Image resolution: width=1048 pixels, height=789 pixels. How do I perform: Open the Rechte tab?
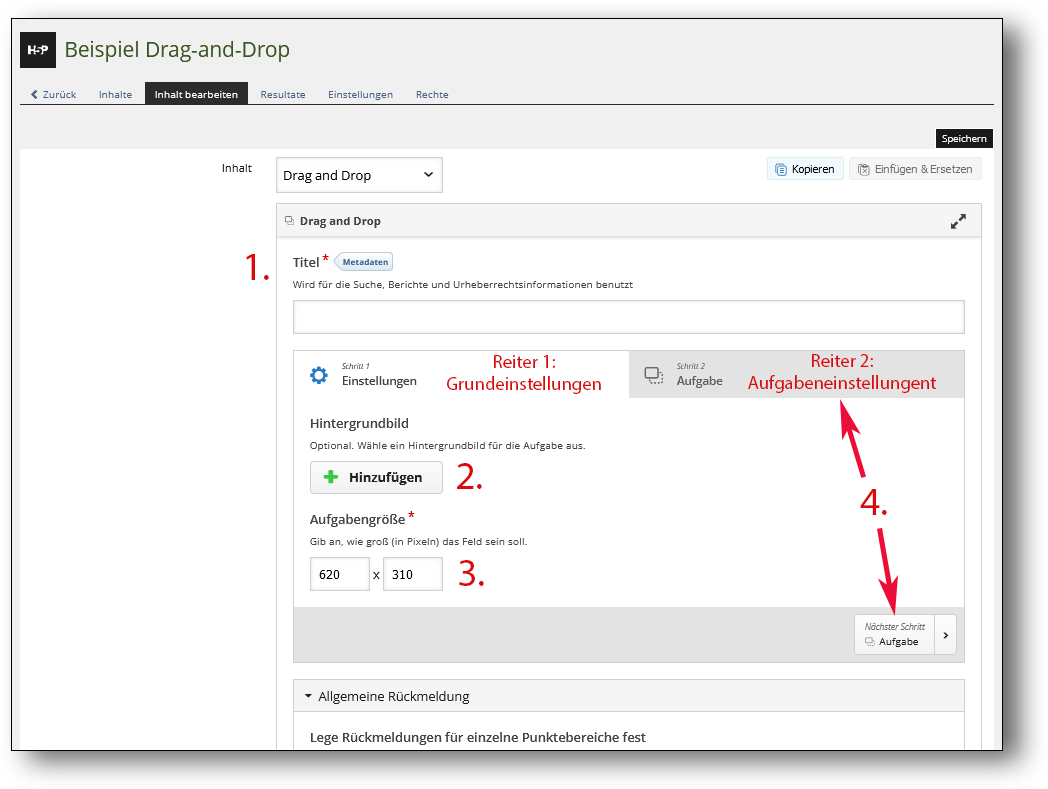432,94
